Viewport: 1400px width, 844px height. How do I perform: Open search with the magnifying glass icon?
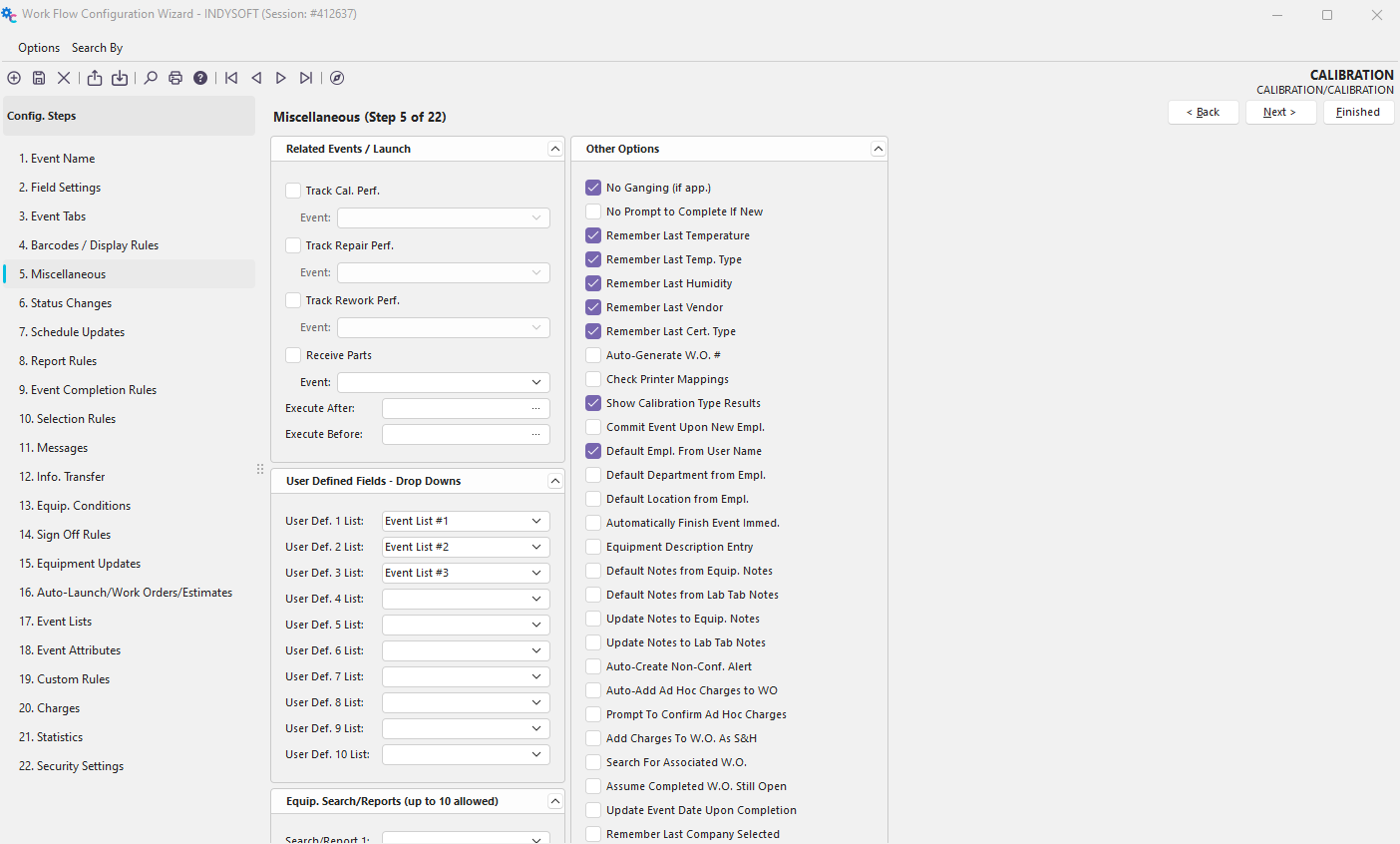tap(151, 78)
